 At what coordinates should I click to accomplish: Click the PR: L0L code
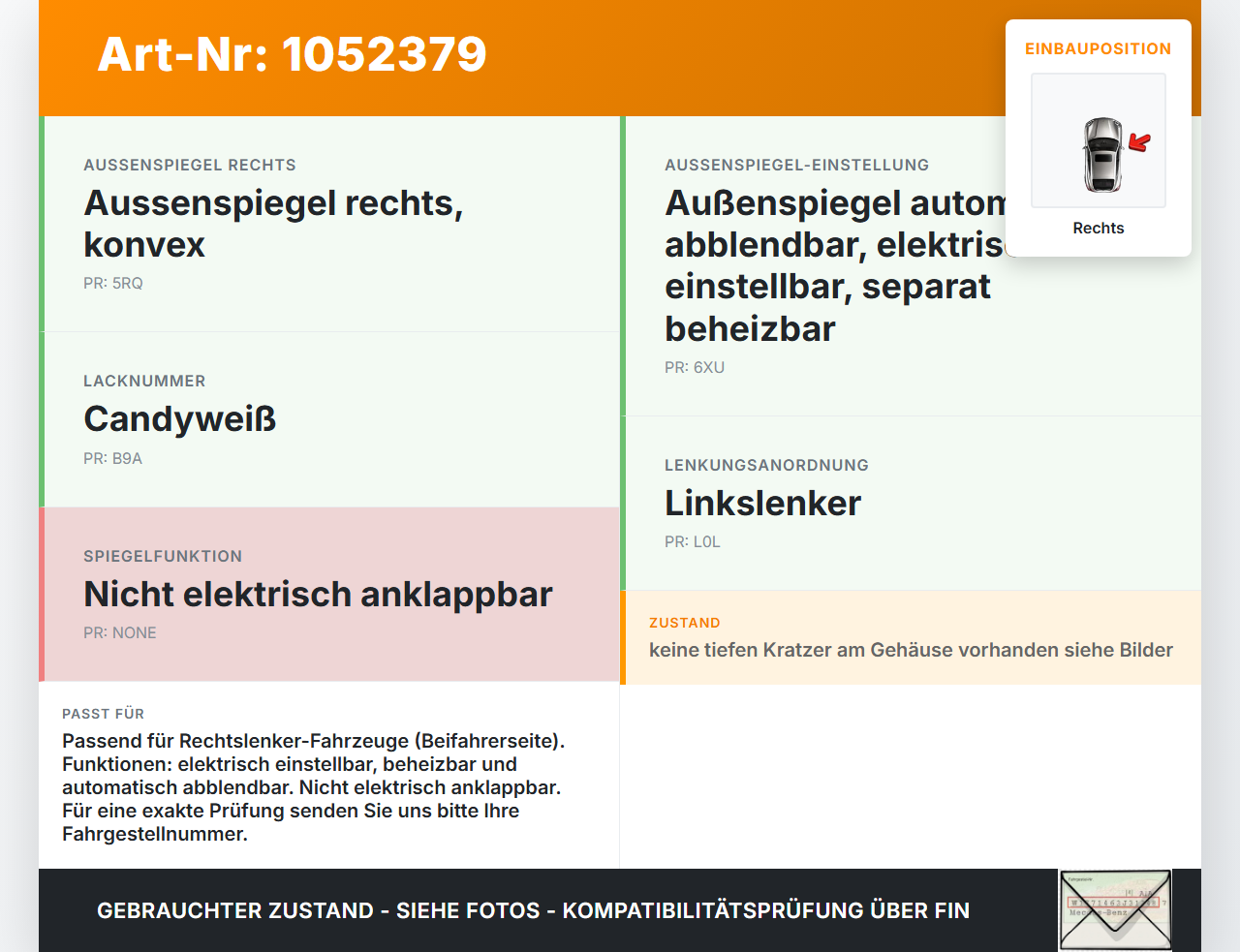point(693,541)
